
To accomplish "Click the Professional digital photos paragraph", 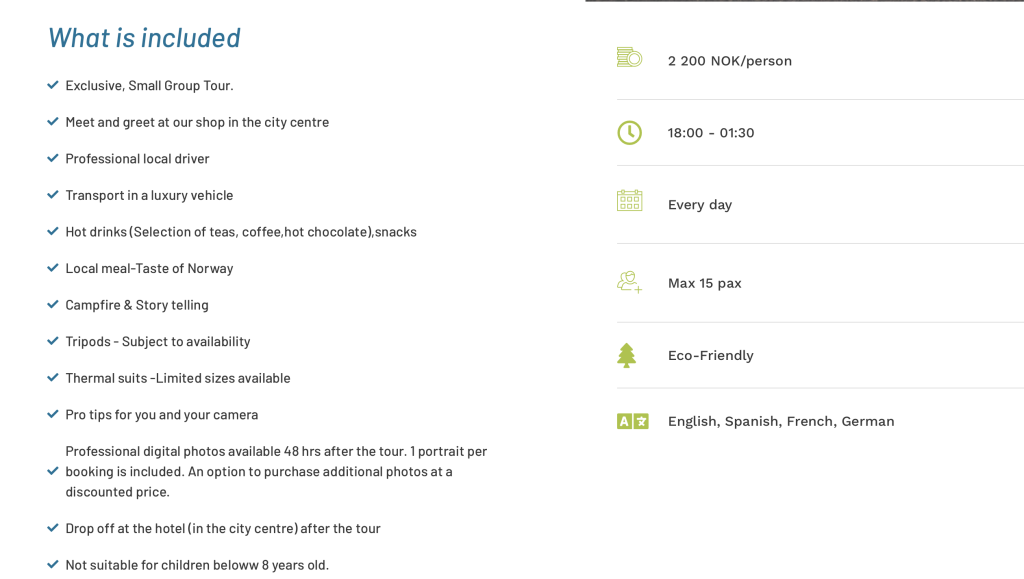I will [x=276, y=471].
